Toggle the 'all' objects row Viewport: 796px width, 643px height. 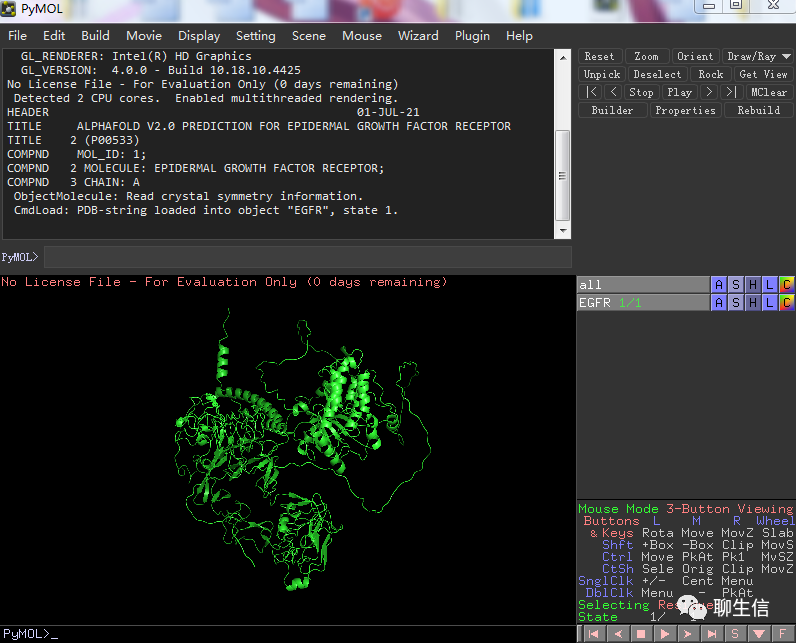(x=643, y=285)
